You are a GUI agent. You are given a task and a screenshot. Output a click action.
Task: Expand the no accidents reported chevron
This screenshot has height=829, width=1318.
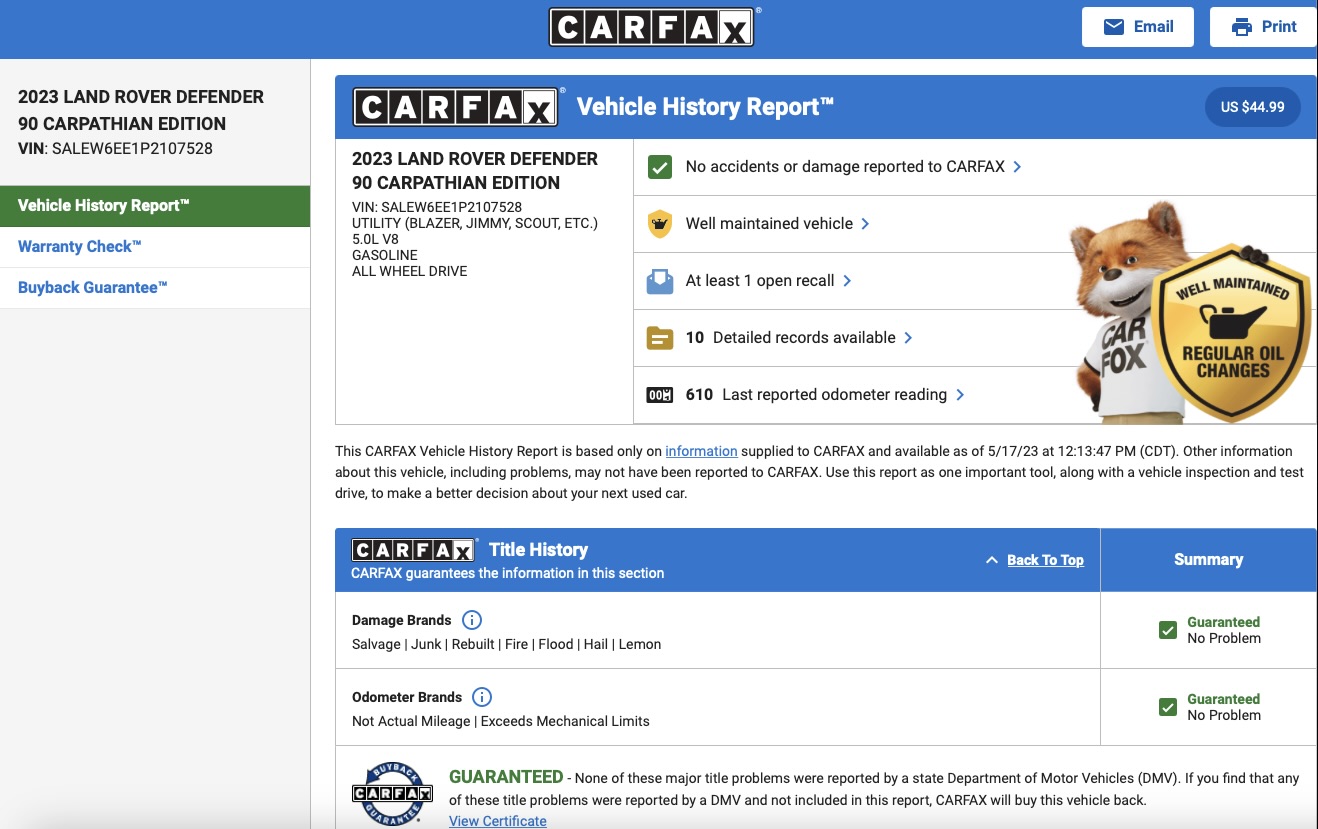pyautogui.click(x=1017, y=167)
